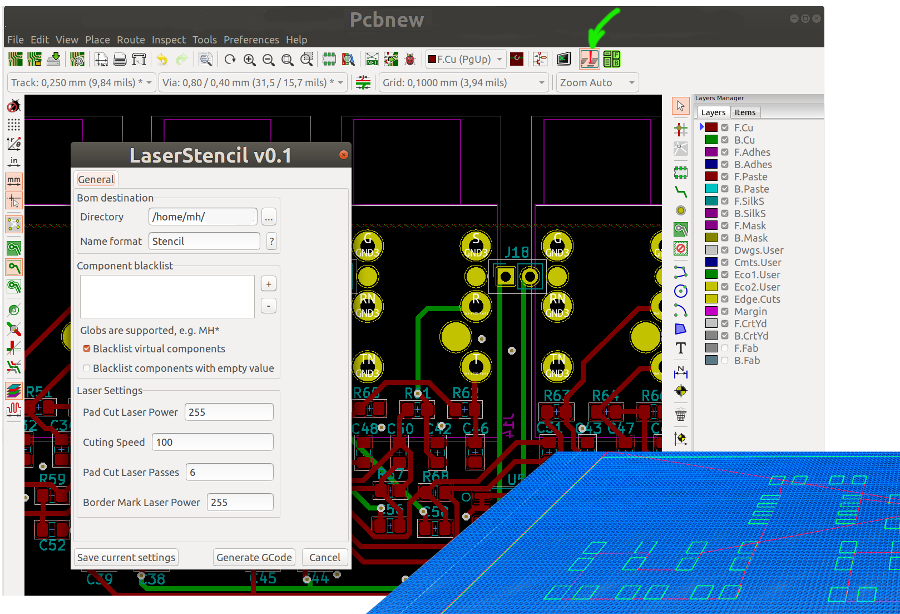Open the Via size dropdown
Viewport: 900px width, 614px height.
coord(253,83)
